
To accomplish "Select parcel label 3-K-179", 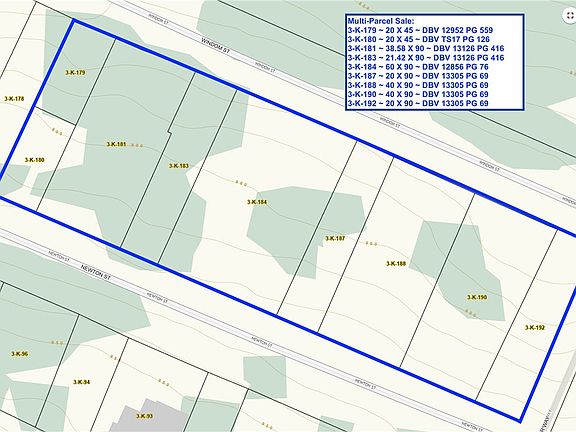I will click(x=75, y=72).
